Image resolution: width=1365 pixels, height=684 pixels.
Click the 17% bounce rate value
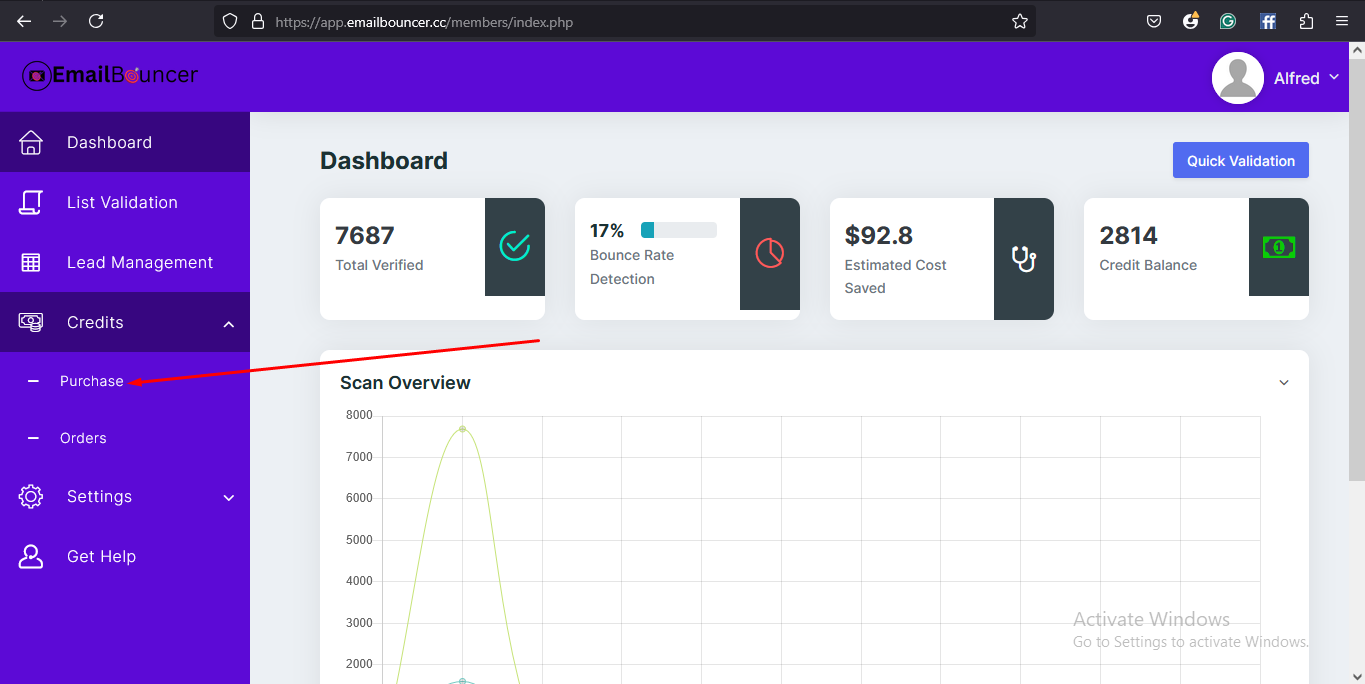pos(607,231)
